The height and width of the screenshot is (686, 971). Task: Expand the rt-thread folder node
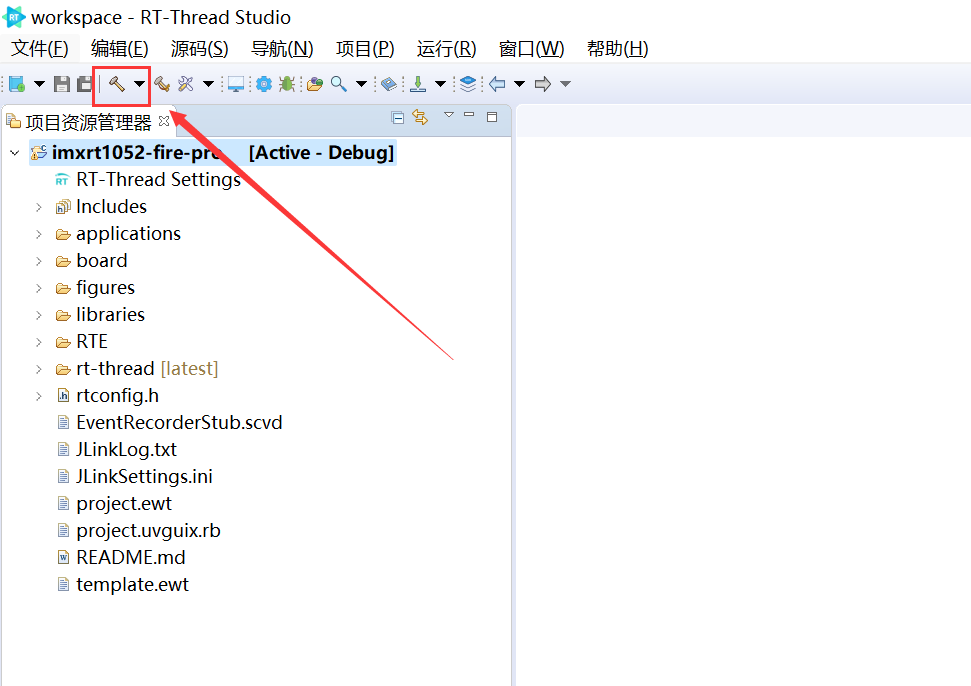point(39,369)
